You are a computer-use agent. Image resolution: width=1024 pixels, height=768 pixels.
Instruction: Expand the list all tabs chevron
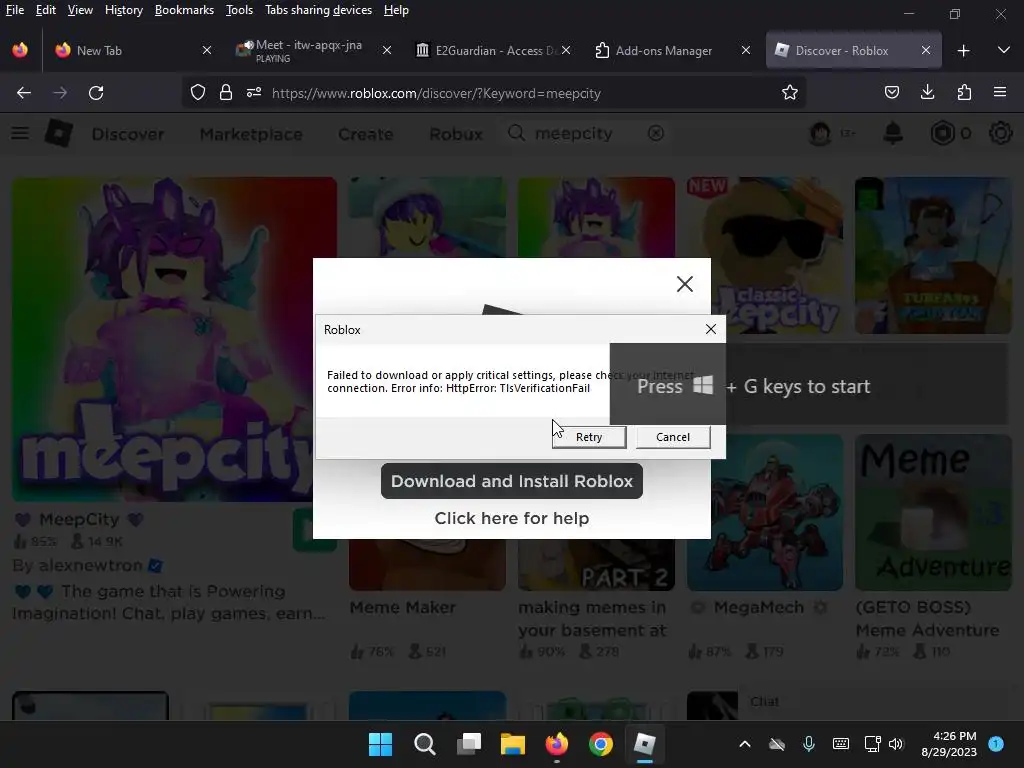coord(1003,50)
